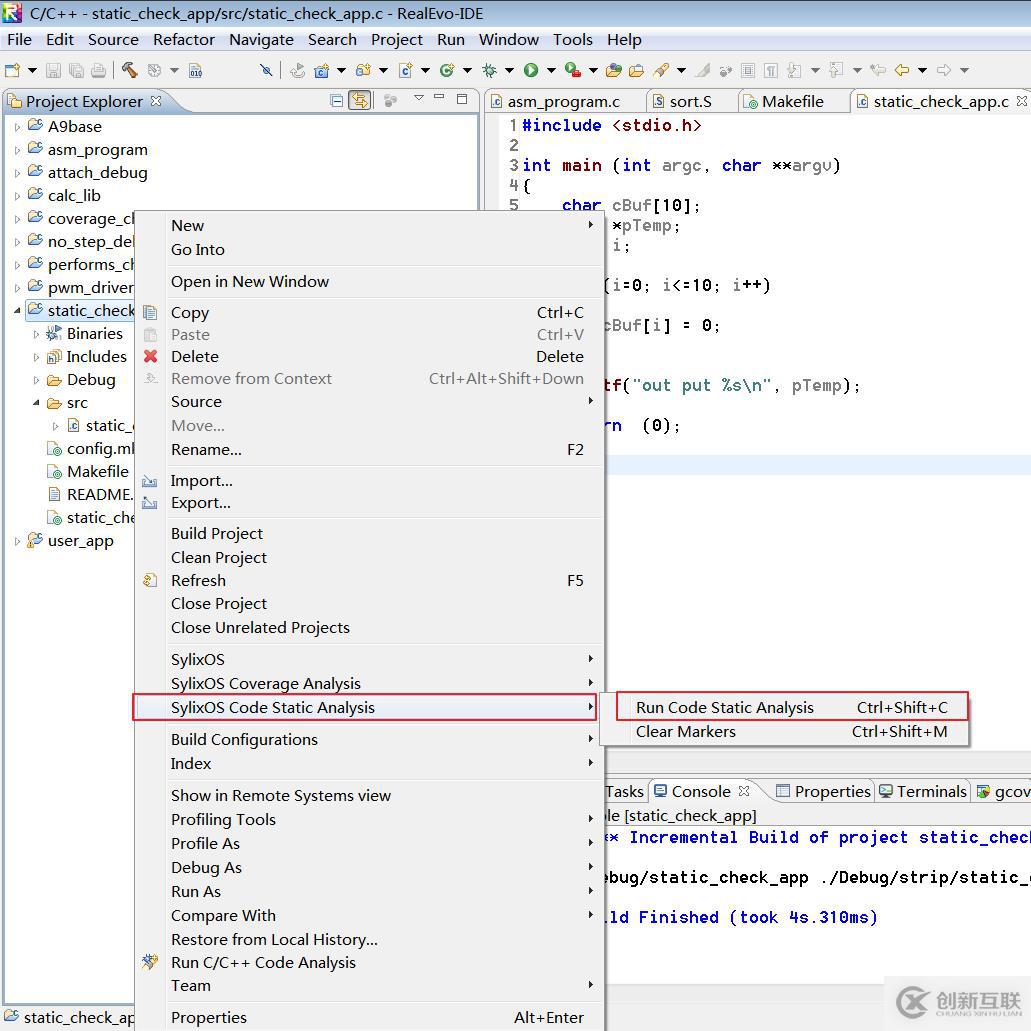The image size is (1031, 1031).
Task: Select Run Code Static Analysis menu item
Action: pyautogui.click(x=724, y=707)
